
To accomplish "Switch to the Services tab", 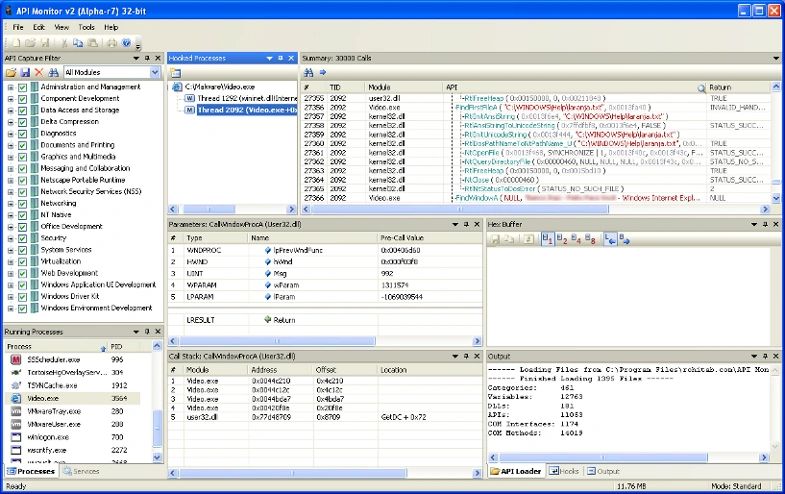I will pyautogui.click(x=82, y=471).
